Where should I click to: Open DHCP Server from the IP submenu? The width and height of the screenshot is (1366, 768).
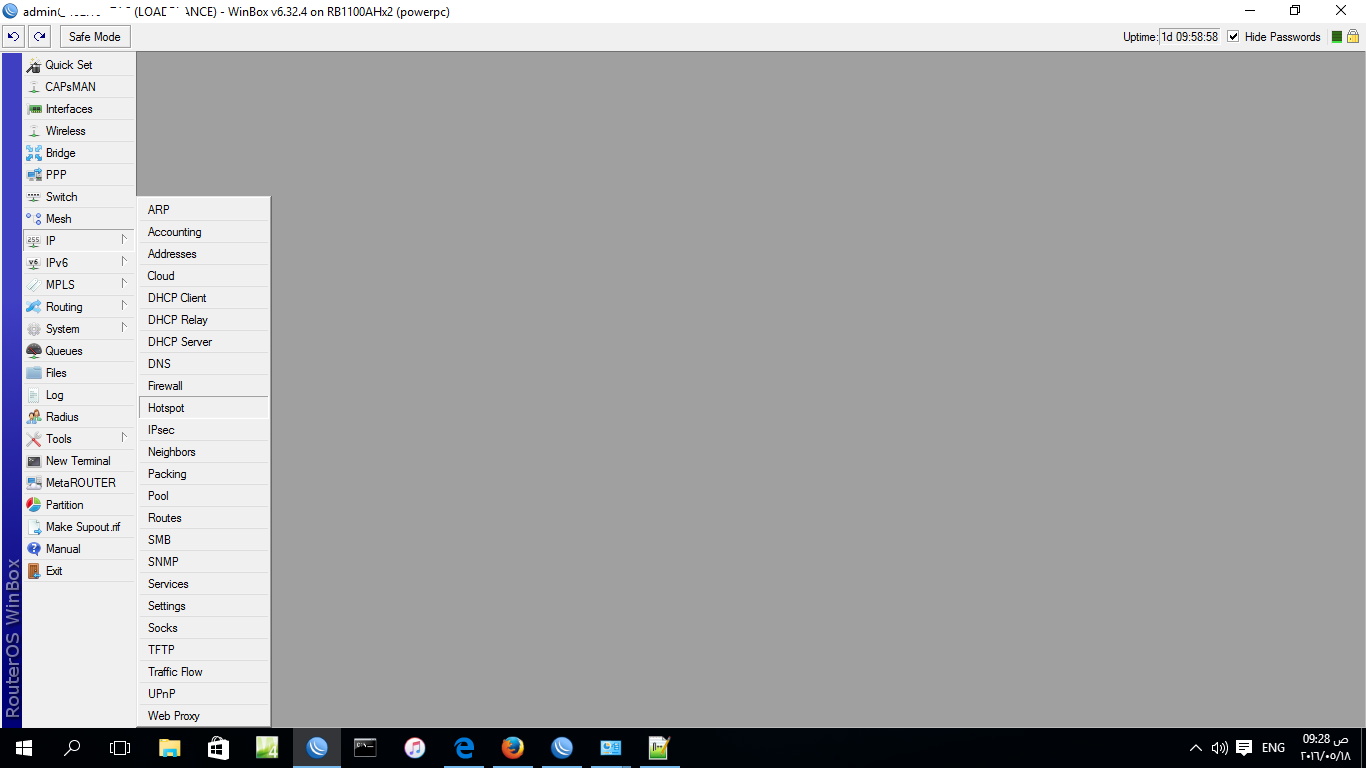204,342
